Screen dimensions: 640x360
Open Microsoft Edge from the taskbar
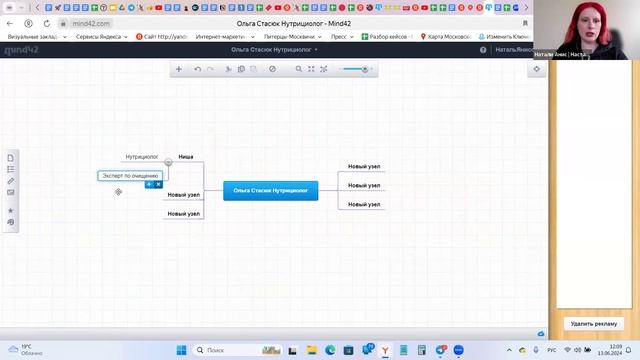[330, 350]
